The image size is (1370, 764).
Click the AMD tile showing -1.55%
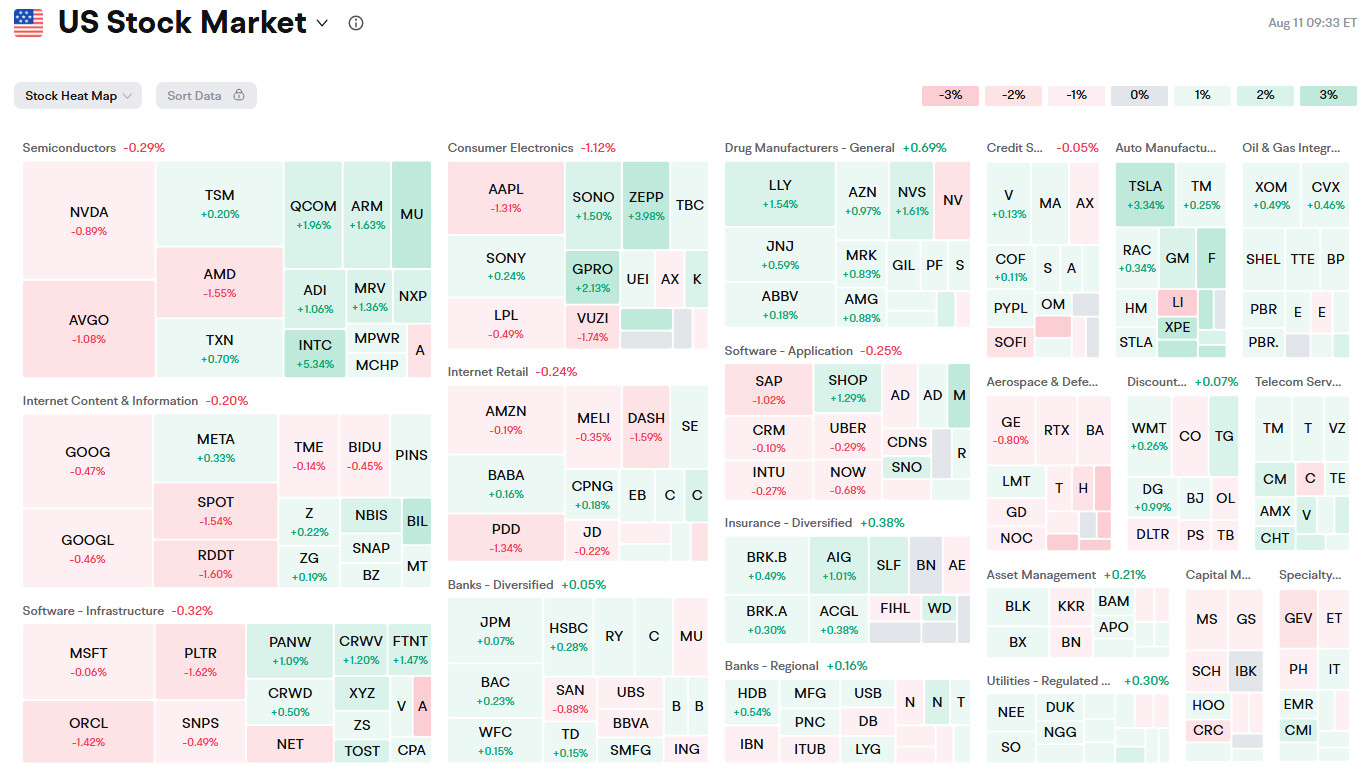(x=220, y=282)
